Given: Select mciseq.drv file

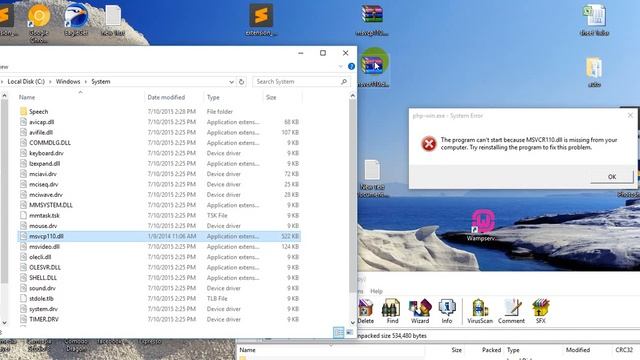Looking at the screenshot, I should pyautogui.click(x=43, y=184).
